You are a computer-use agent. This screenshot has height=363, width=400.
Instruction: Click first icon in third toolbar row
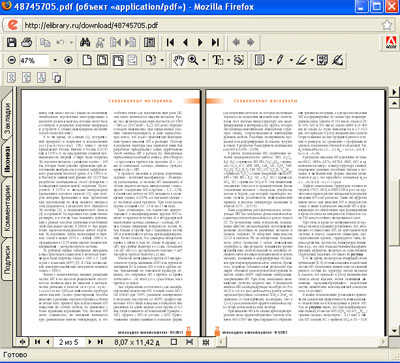click(x=12, y=78)
